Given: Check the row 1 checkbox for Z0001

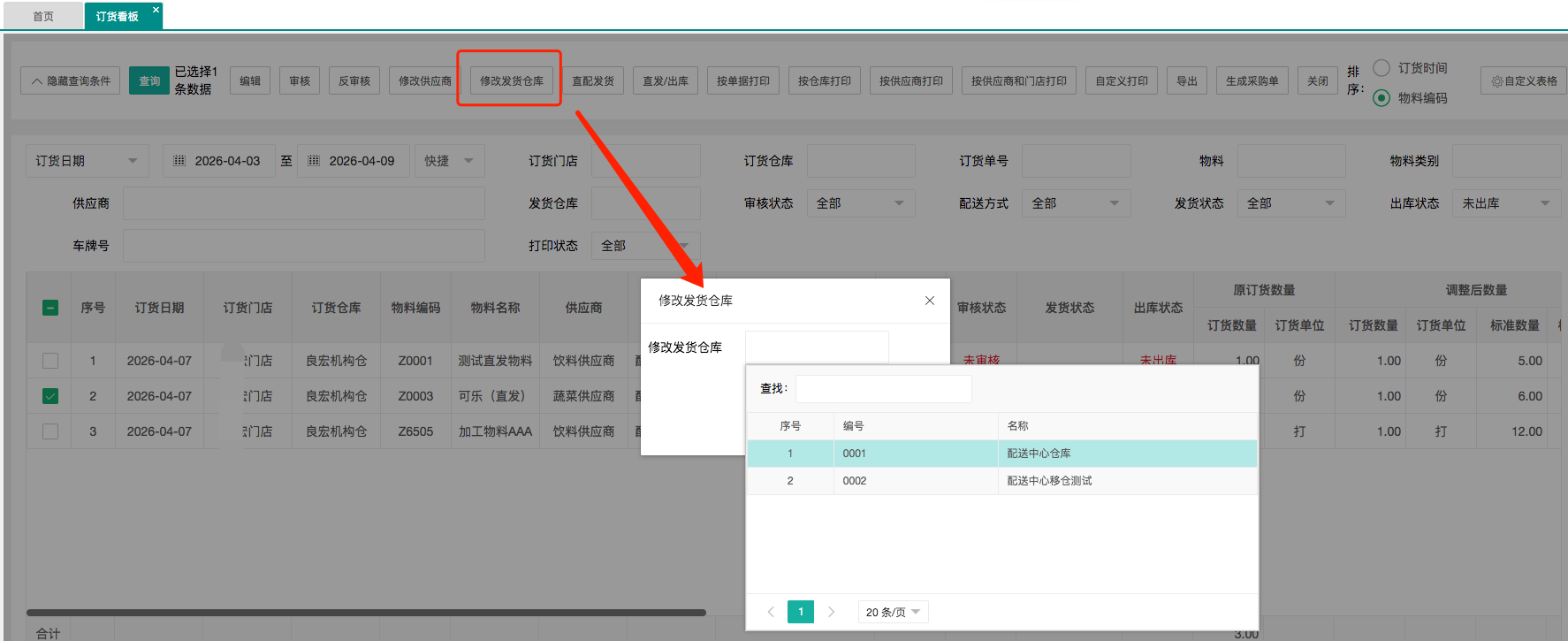Looking at the screenshot, I should [50, 361].
